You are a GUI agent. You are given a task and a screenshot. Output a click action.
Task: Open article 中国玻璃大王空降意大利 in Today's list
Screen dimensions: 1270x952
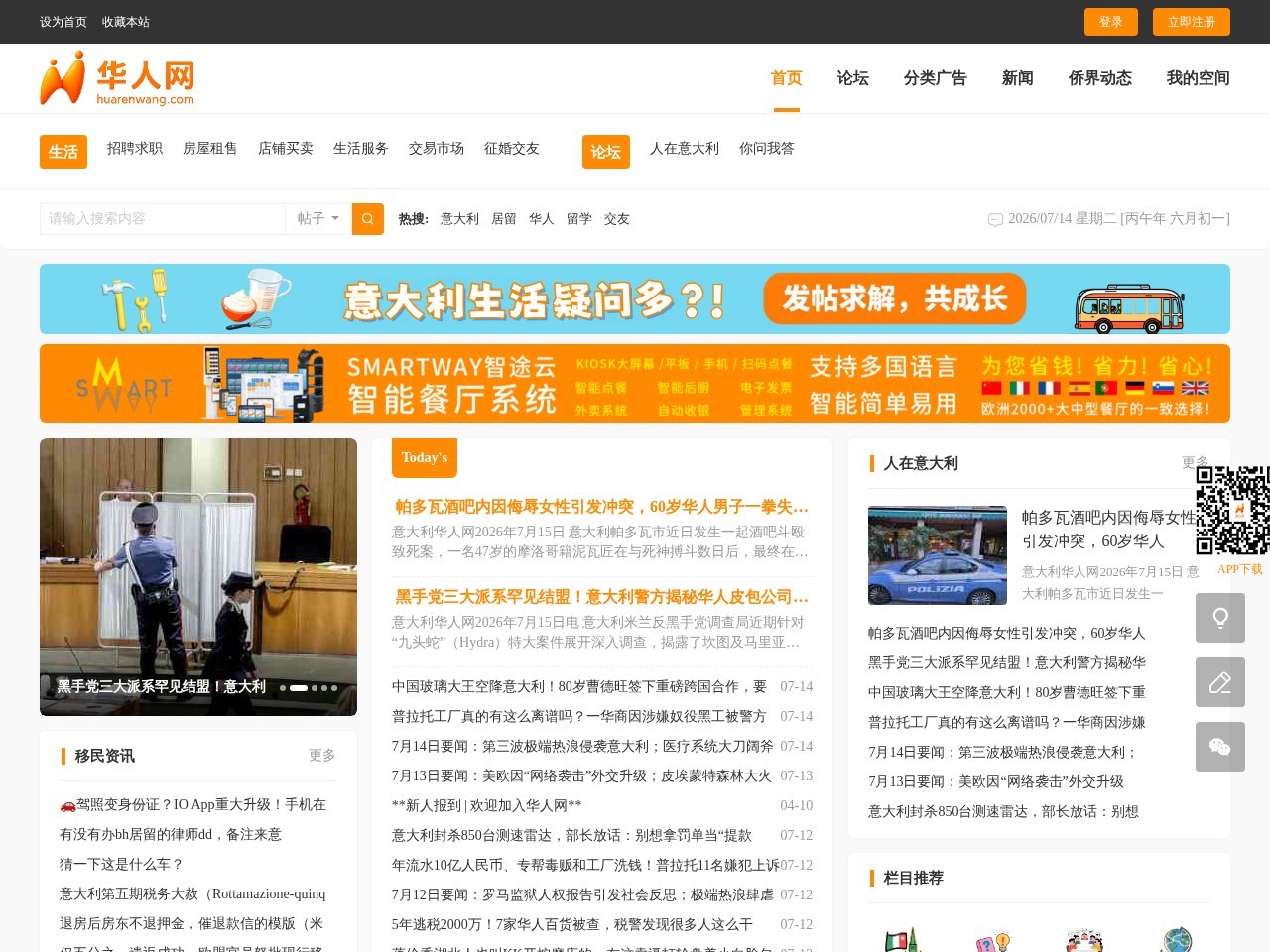(579, 686)
